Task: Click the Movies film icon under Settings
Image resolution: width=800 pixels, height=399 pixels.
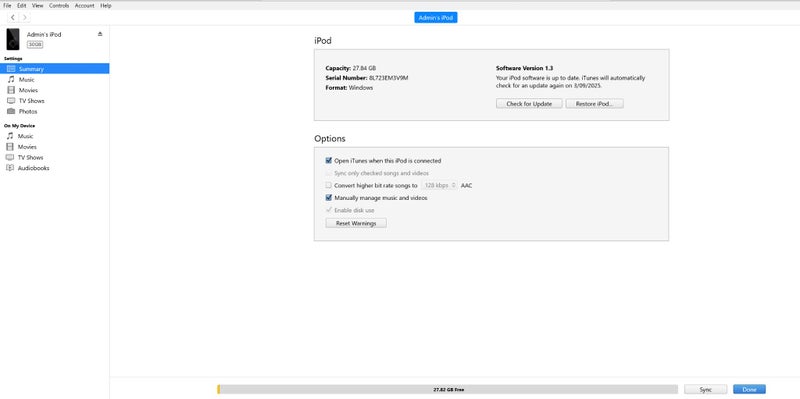Action: (11, 90)
